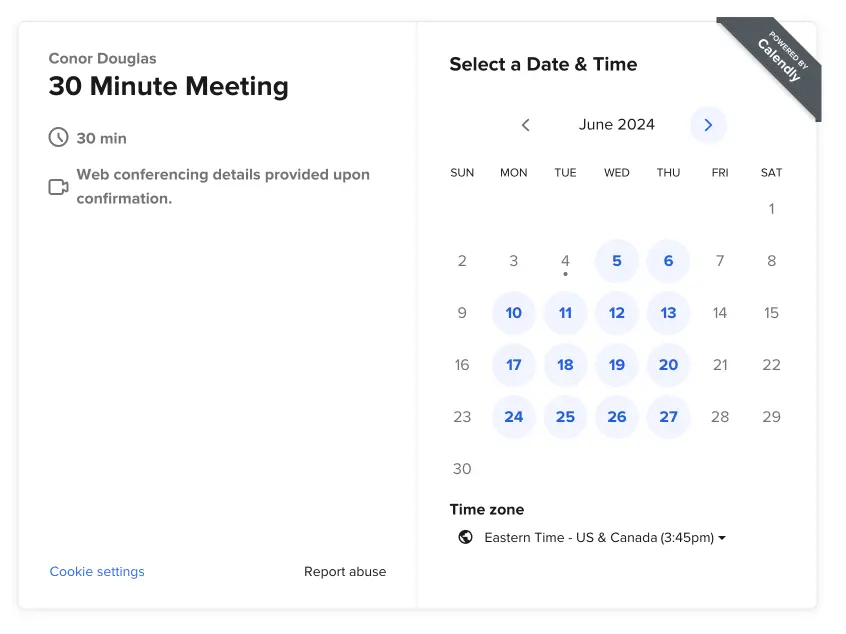Click the globe icon beside time zone
The width and height of the screenshot is (846, 634).
click(465, 537)
